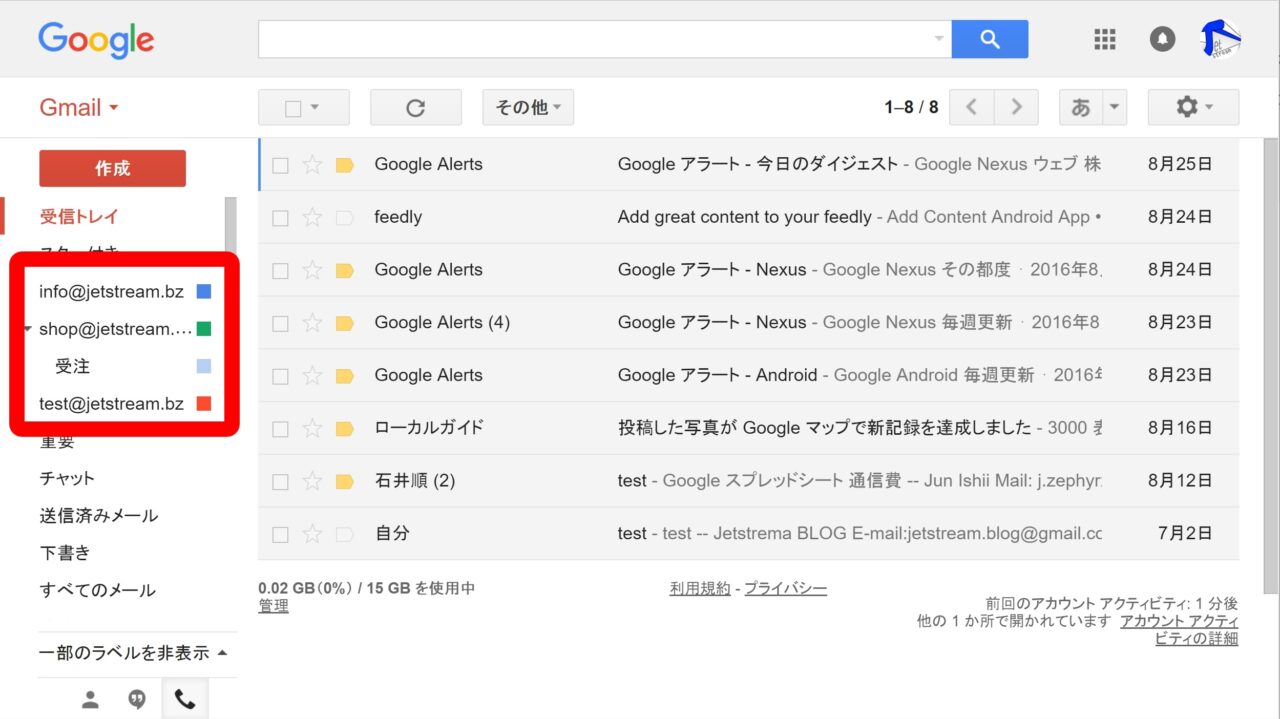The height and width of the screenshot is (719, 1280).
Task: Click the red test@jetstream.bz color swatch
Action: 204,404
